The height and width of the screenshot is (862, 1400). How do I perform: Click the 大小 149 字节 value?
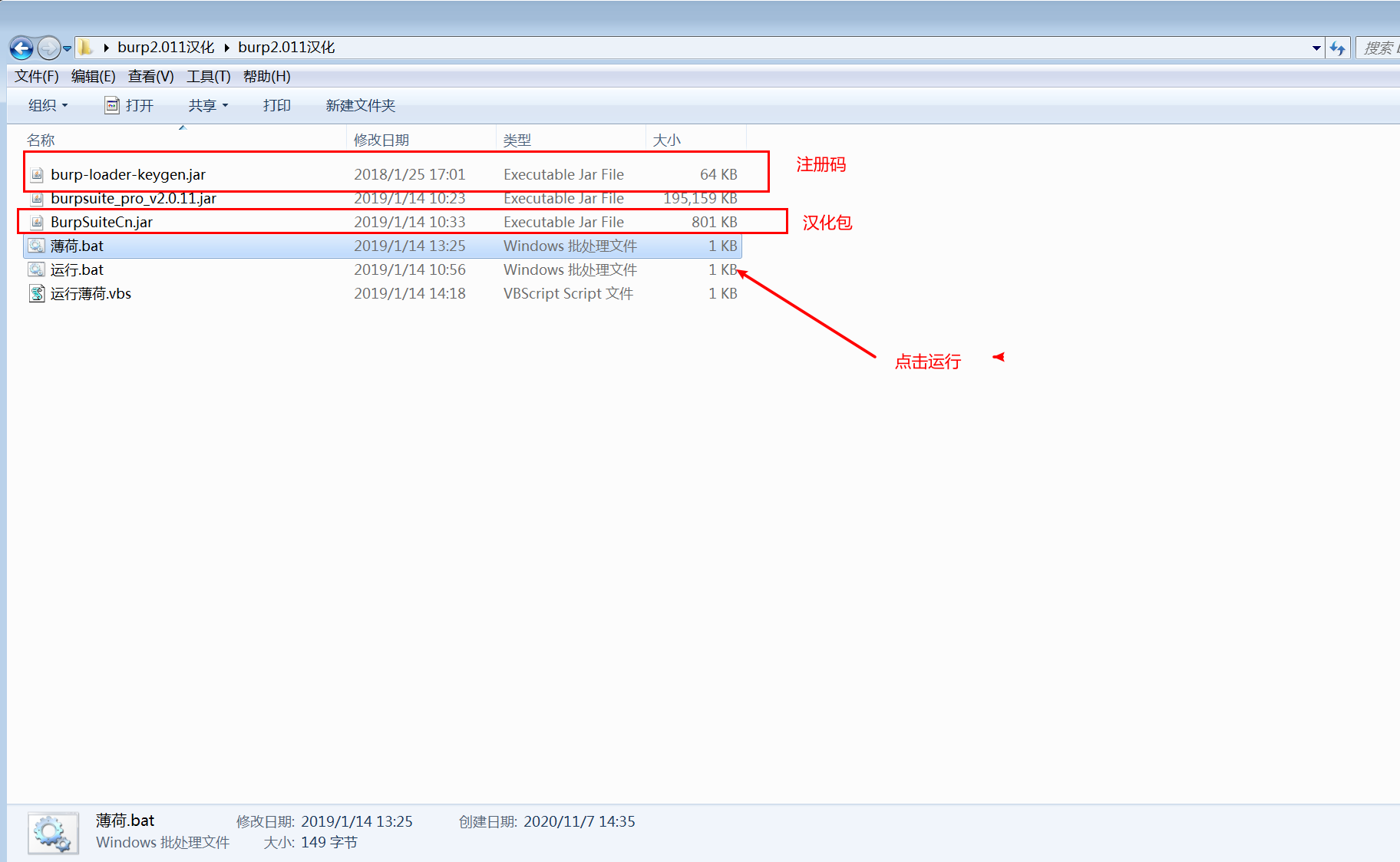tap(329, 842)
